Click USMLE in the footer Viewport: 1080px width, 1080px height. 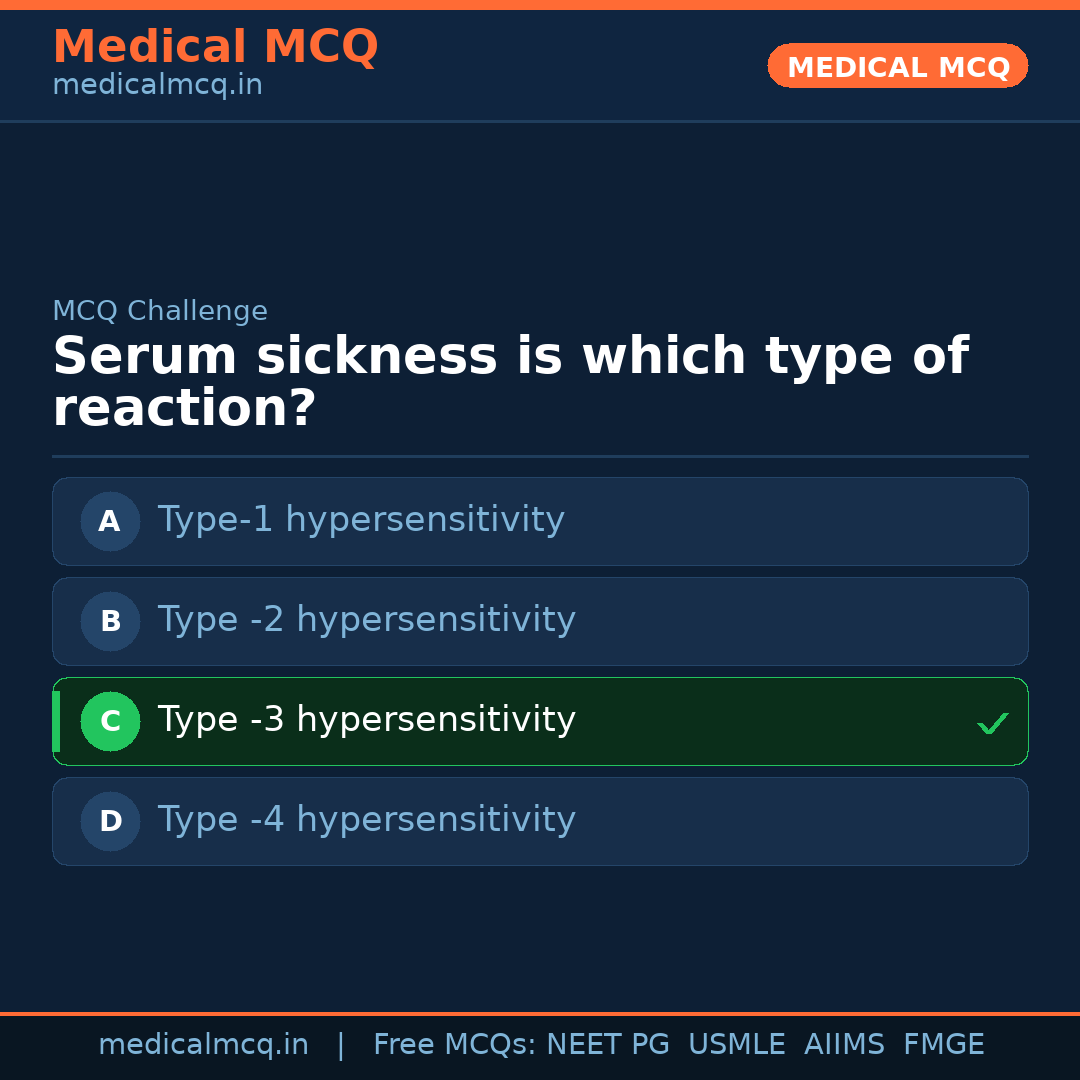(736, 1045)
